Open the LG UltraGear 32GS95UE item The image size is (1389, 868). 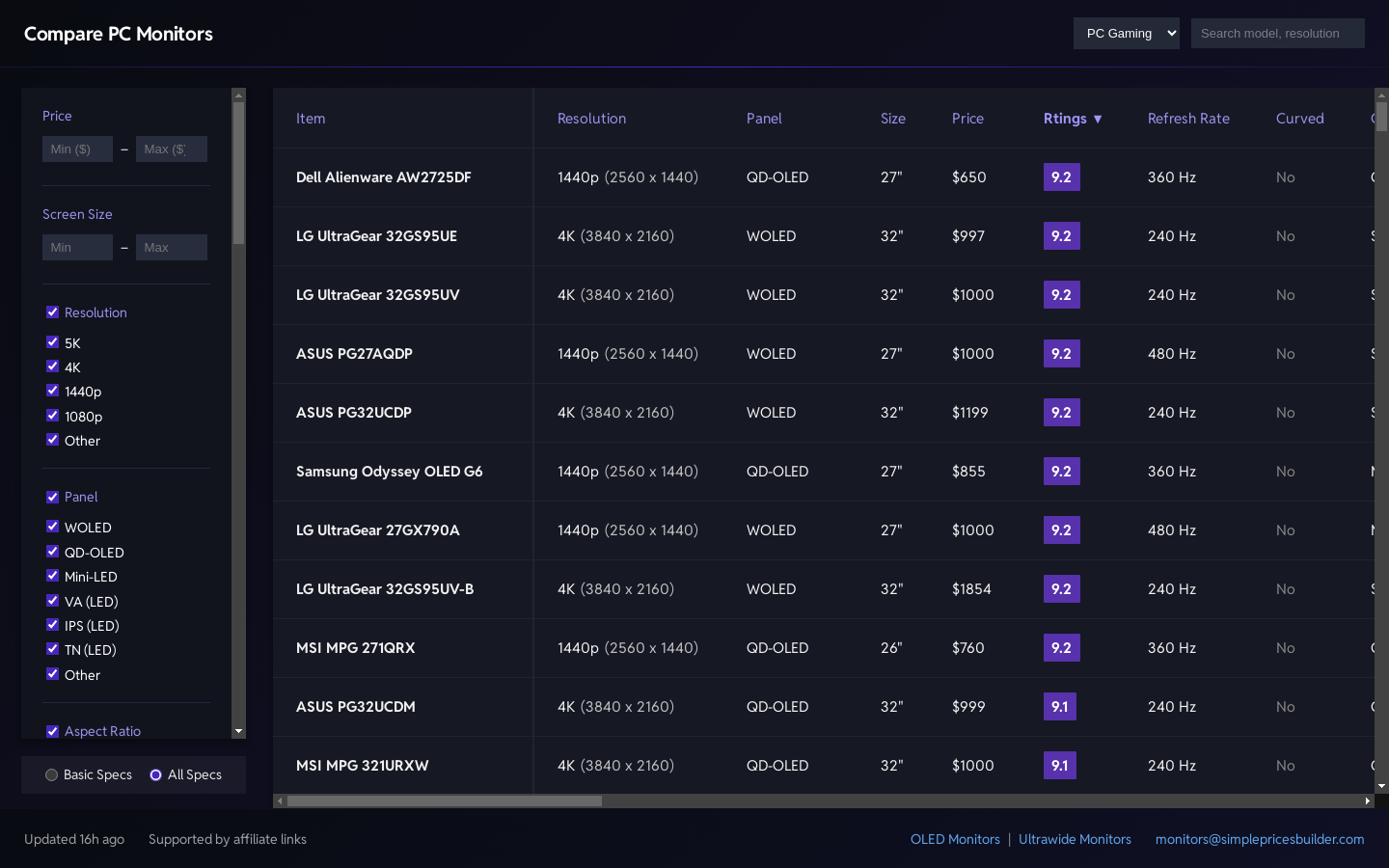pos(376,236)
